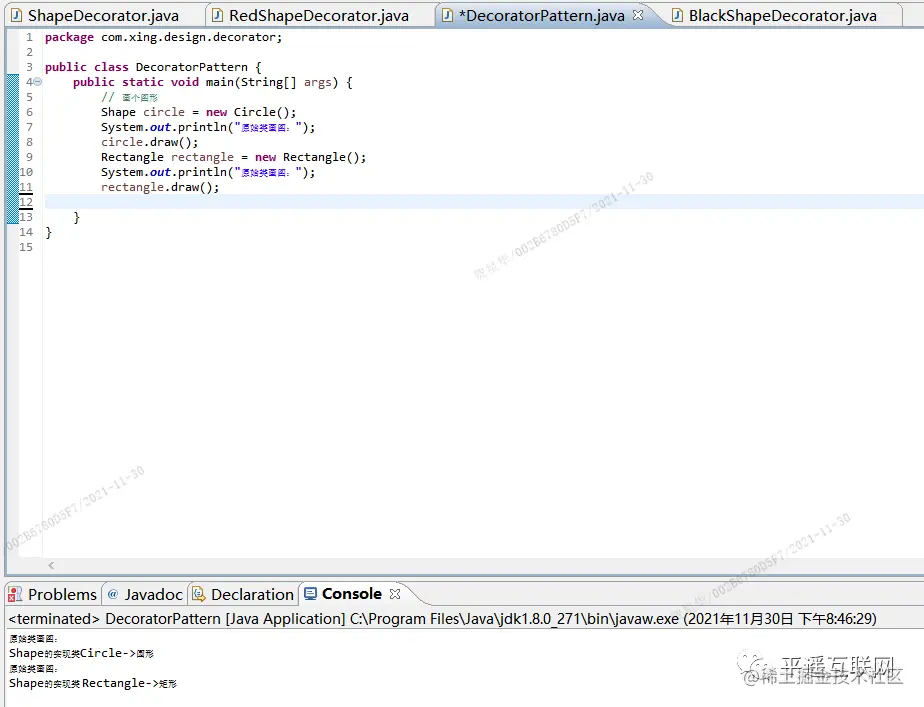Screen dimensions: 924x707
Task: Click the Console monitor icon
Action: [310, 593]
